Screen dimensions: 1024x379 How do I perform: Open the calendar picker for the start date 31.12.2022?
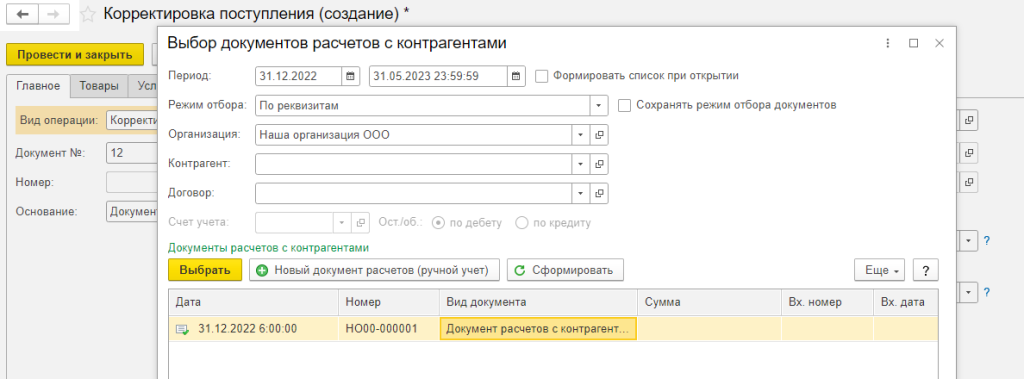pyautogui.click(x=350, y=76)
